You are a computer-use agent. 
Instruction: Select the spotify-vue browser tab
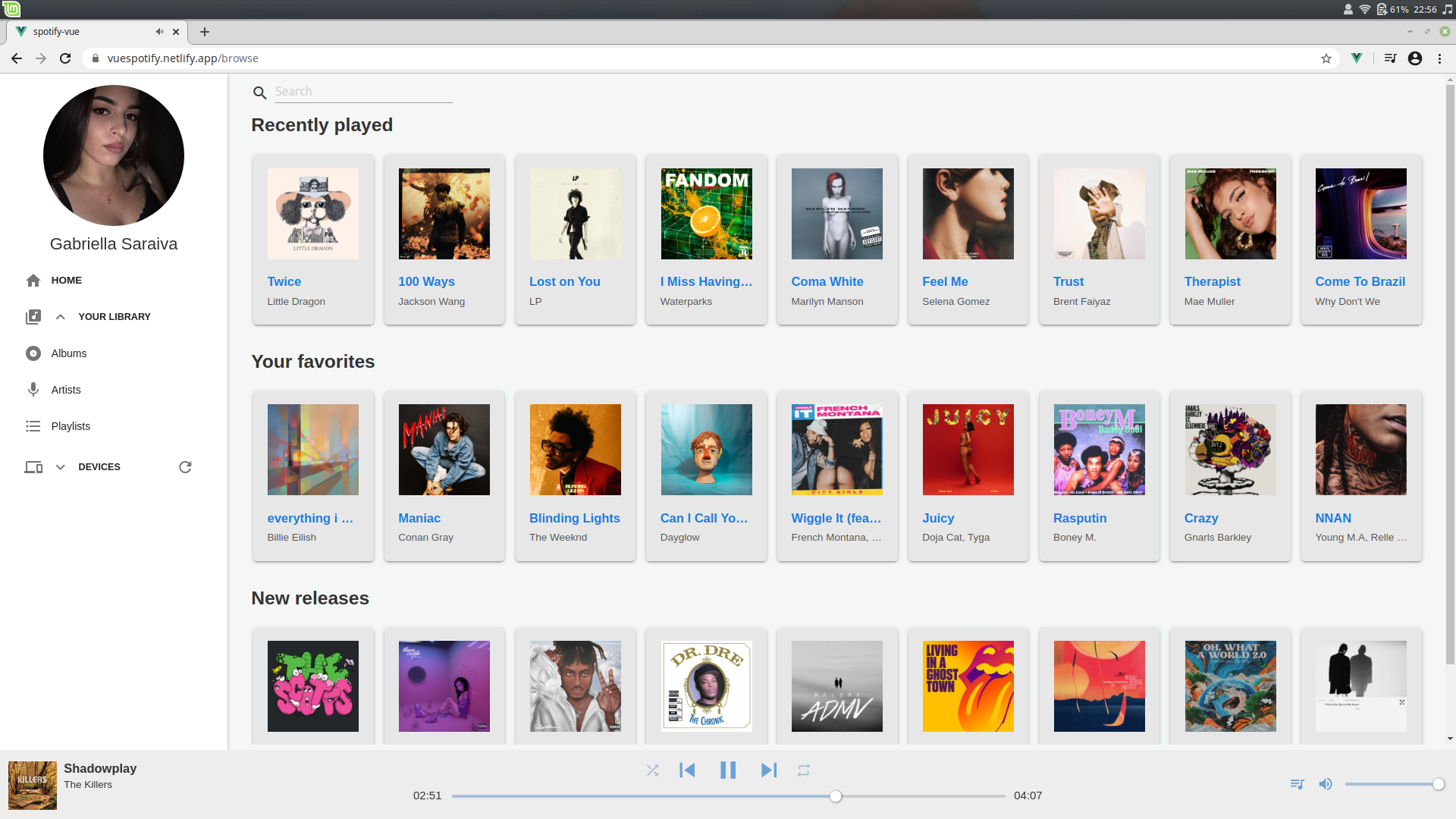97,32
